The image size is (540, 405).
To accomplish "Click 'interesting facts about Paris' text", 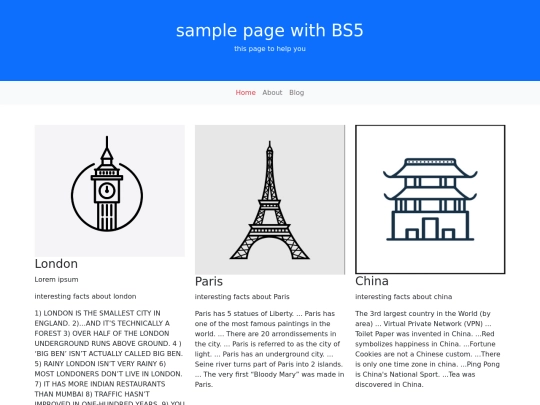I will point(242,297).
